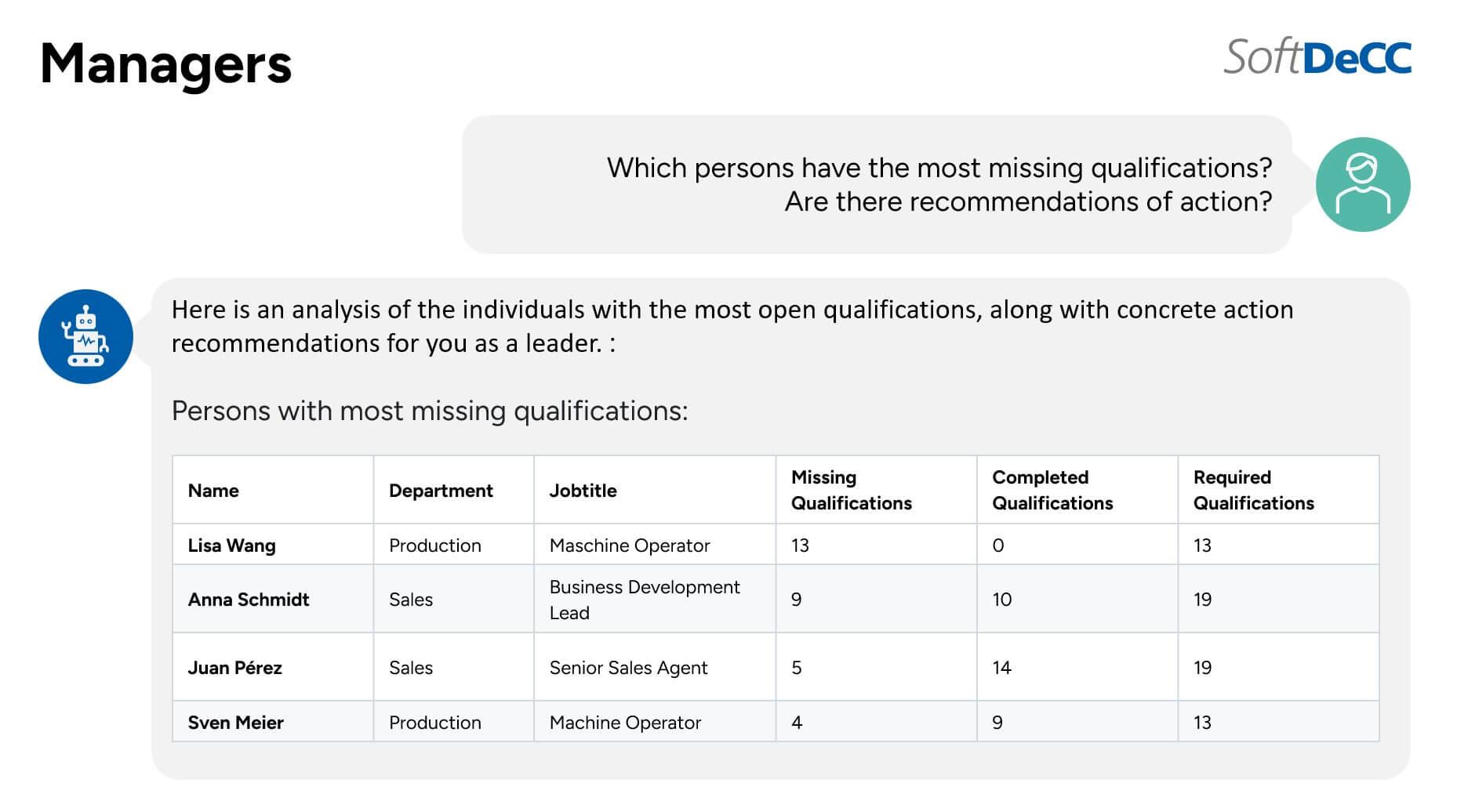The height and width of the screenshot is (812, 1457).
Task: Open Anna Schmidt's name entry
Action: [249, 600]
